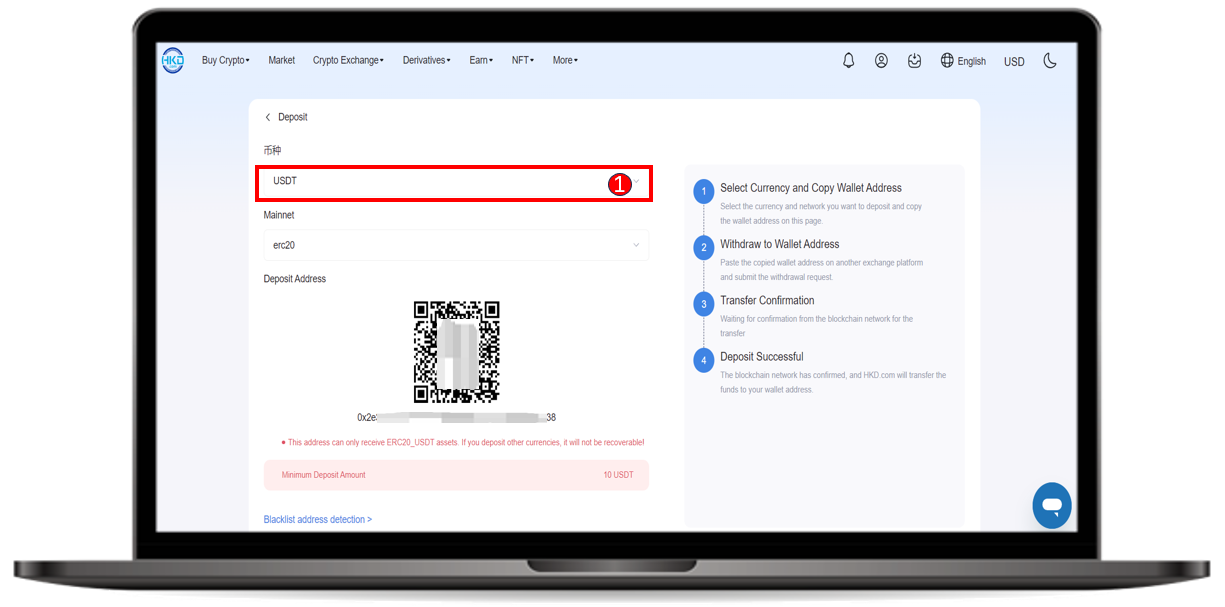Viewport: 1225px width, 607px height.
Task: Open the live chat bubble
Action: coord(1051,506)
